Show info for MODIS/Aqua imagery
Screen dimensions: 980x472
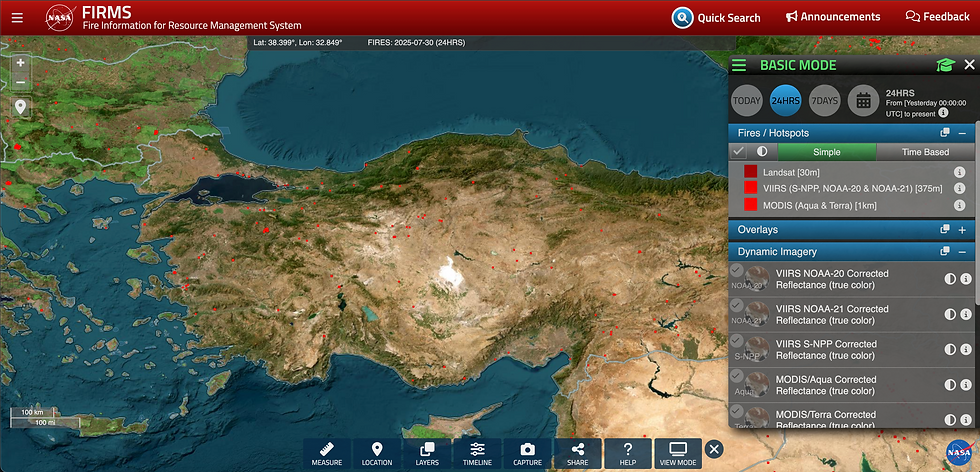point(966,384)
